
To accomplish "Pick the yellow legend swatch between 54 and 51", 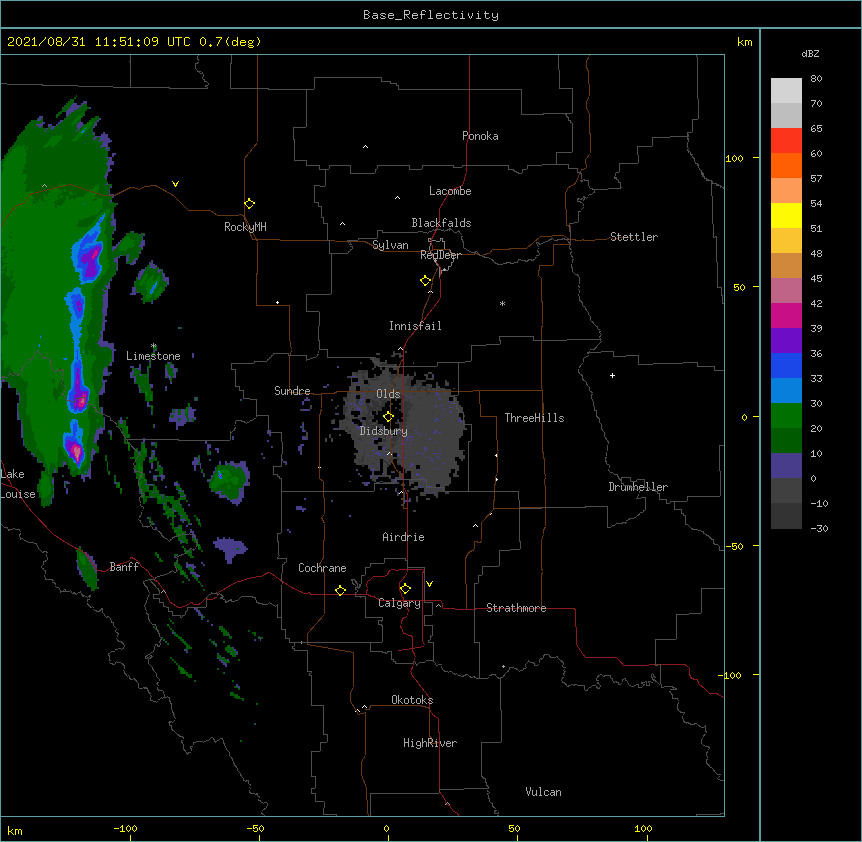I will coord(786,216).
